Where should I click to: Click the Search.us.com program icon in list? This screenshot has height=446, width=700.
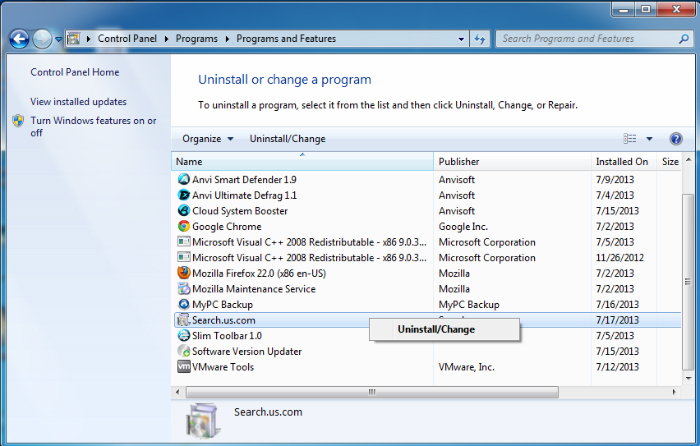183,320
